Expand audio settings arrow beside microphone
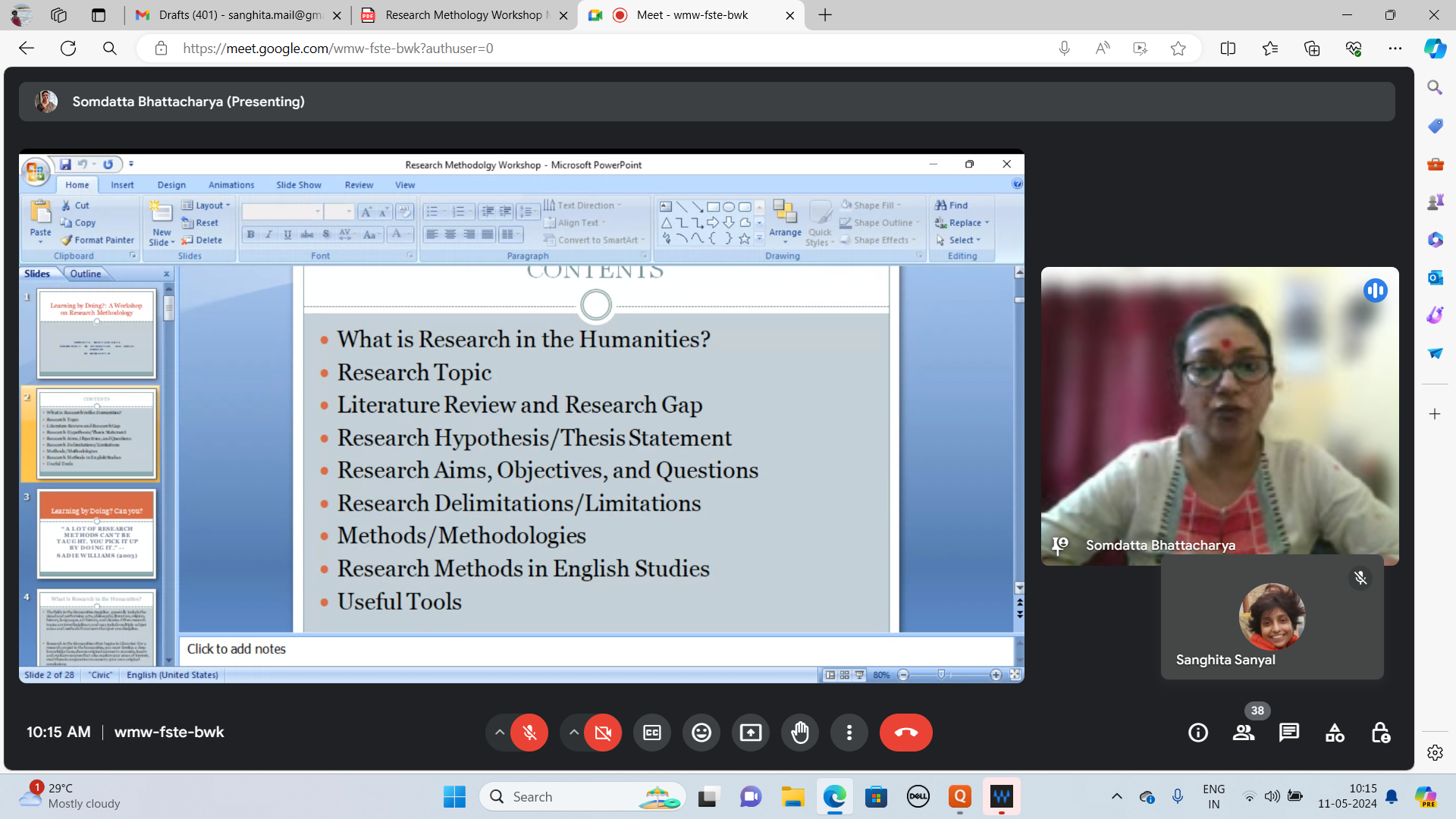This screenshot has height=819, width=1456. click(x=499, y=733)
